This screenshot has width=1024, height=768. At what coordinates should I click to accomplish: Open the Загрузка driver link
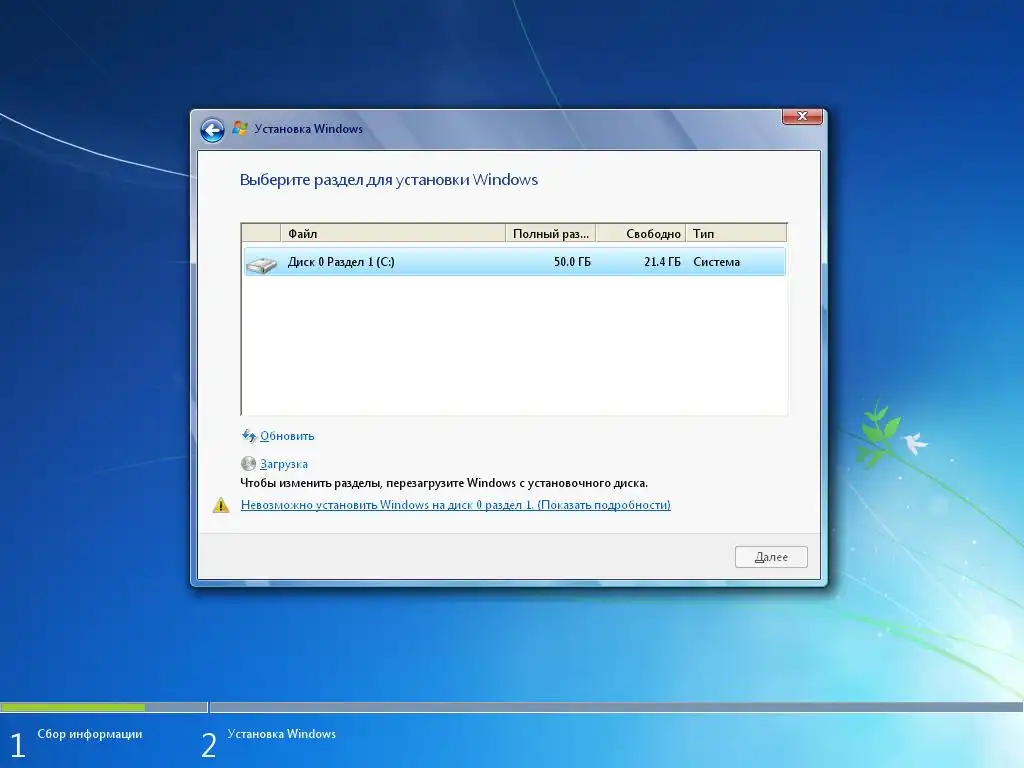tap(283, 464)
